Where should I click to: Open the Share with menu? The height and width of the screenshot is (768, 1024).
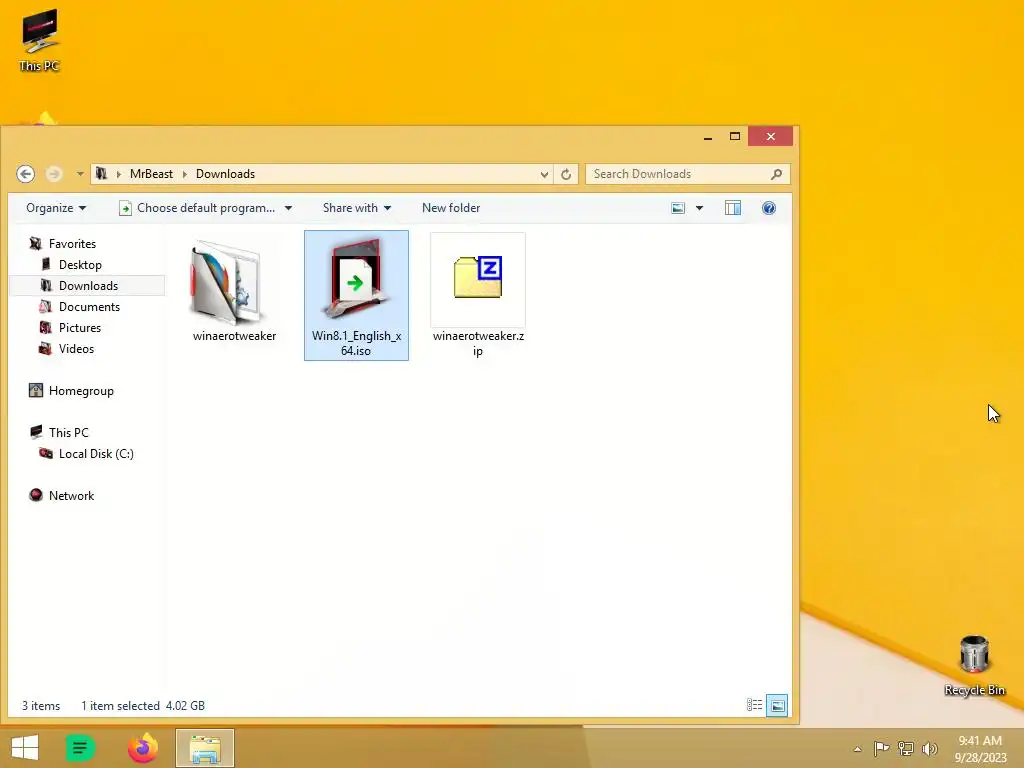click(357, 208)
